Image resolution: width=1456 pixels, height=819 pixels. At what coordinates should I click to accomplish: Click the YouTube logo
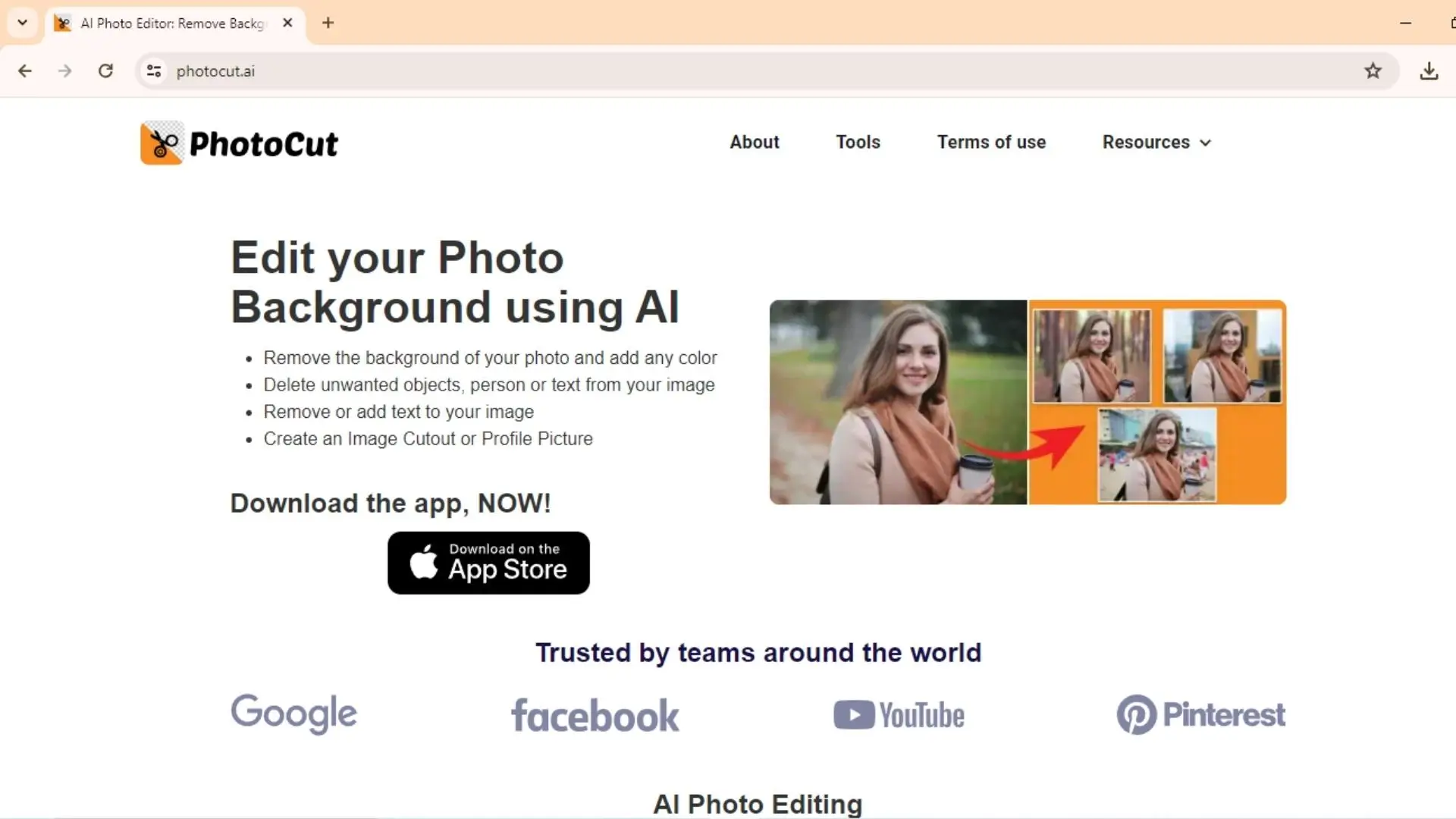899,715
